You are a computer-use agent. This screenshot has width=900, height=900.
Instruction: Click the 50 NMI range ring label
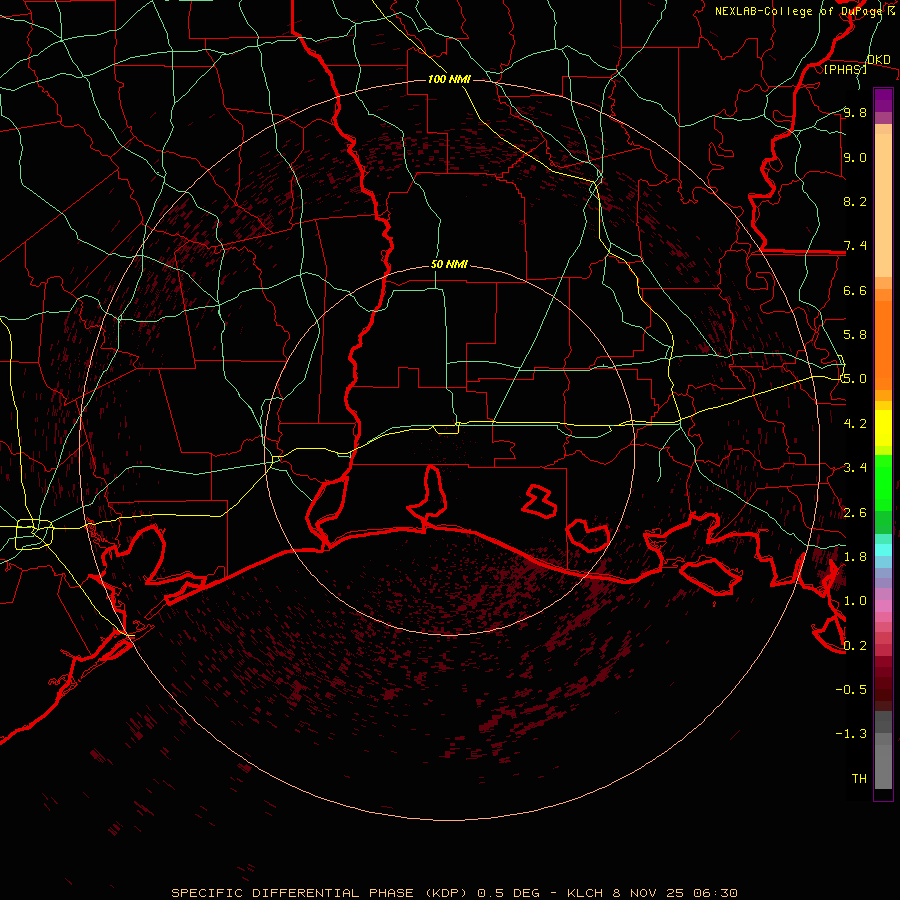449,265
